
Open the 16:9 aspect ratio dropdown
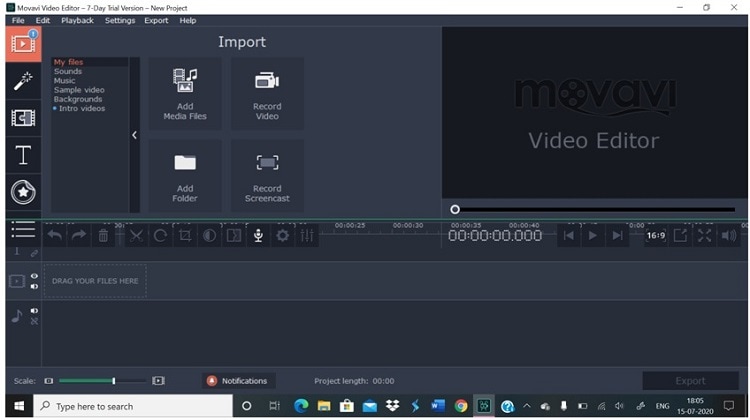pyautogui.click(x=656, y=235)
